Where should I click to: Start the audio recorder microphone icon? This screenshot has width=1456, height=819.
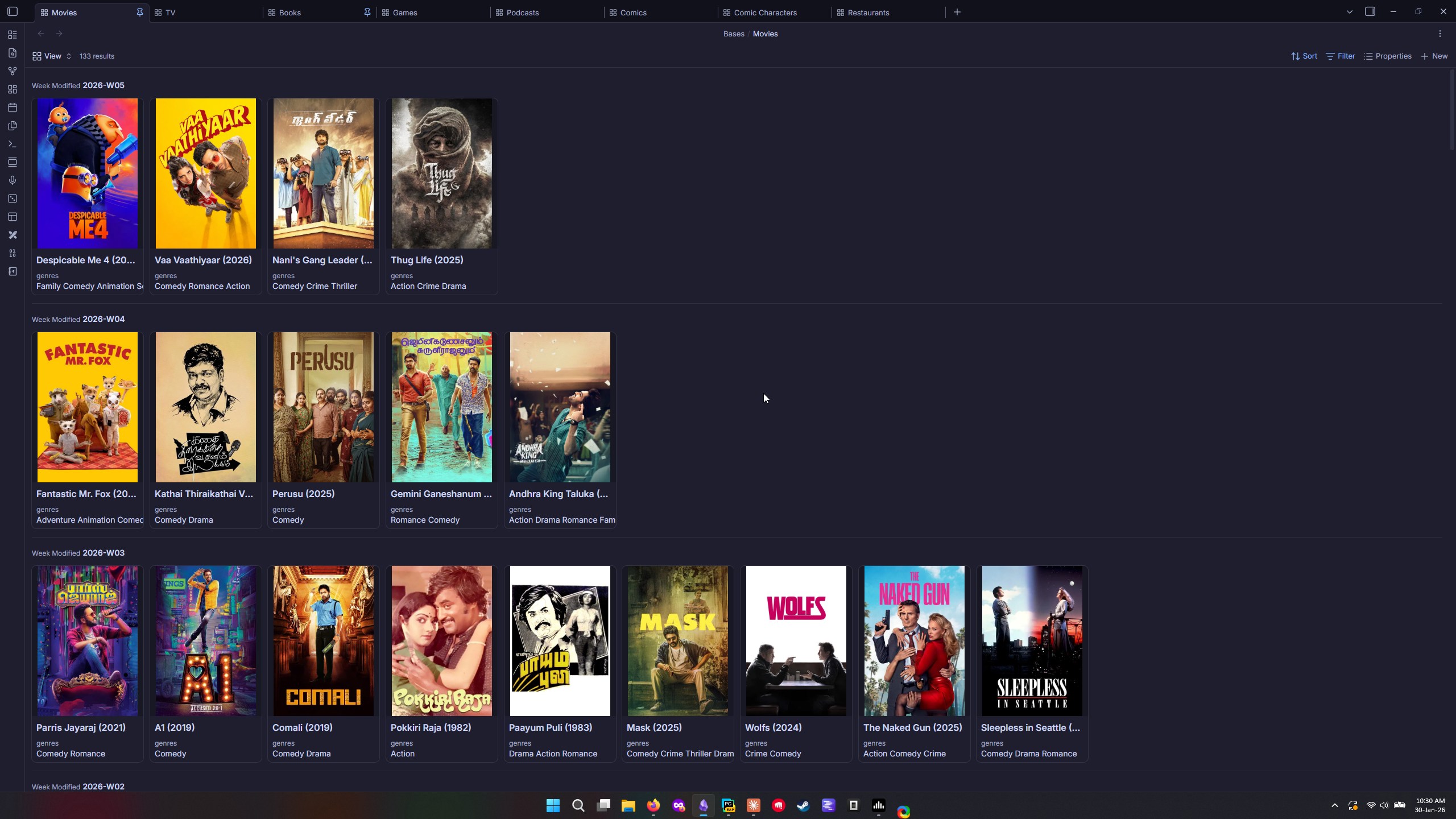(x=12, y=180)
